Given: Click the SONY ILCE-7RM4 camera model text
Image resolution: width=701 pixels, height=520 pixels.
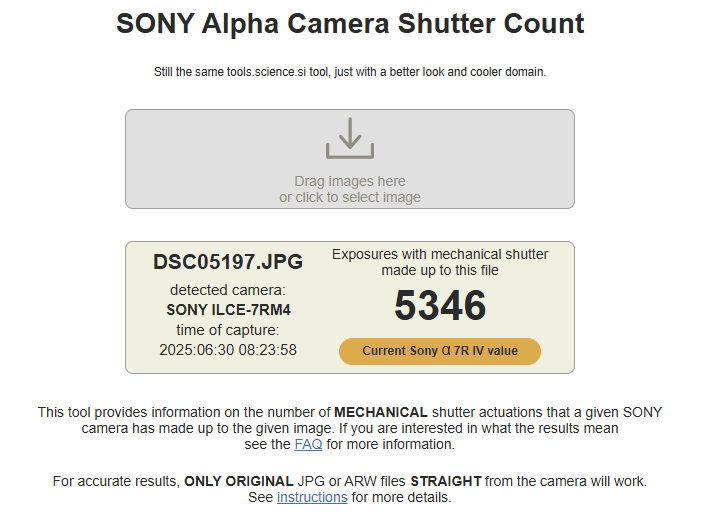Looking at the screenshot, I should (228, 310).
